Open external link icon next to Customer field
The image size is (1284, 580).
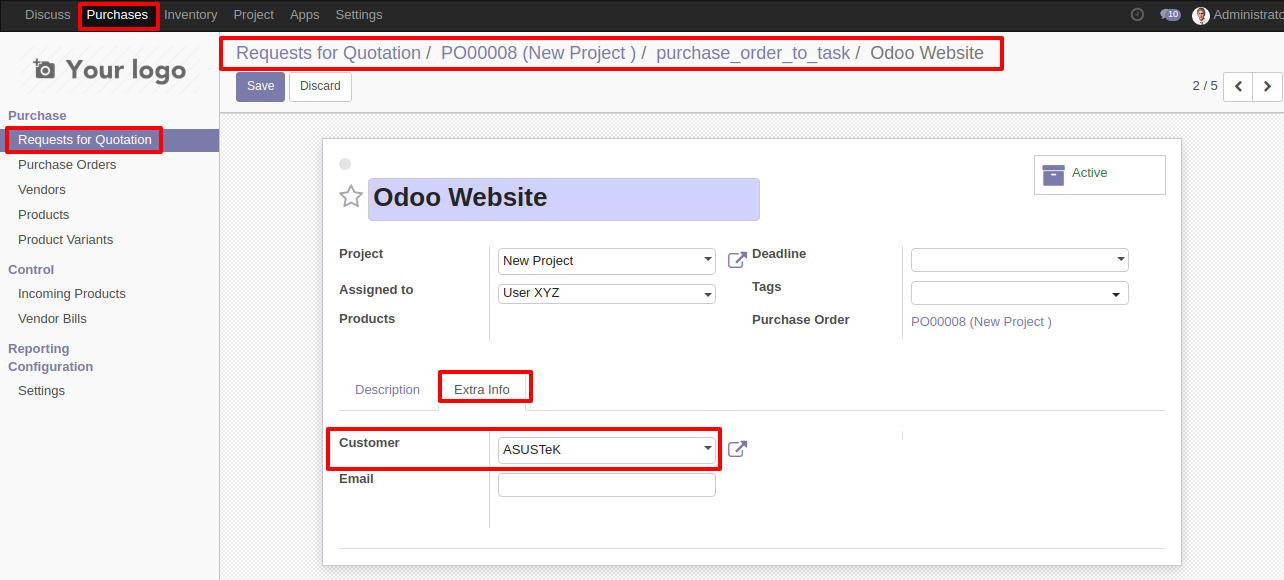[737, 449]
